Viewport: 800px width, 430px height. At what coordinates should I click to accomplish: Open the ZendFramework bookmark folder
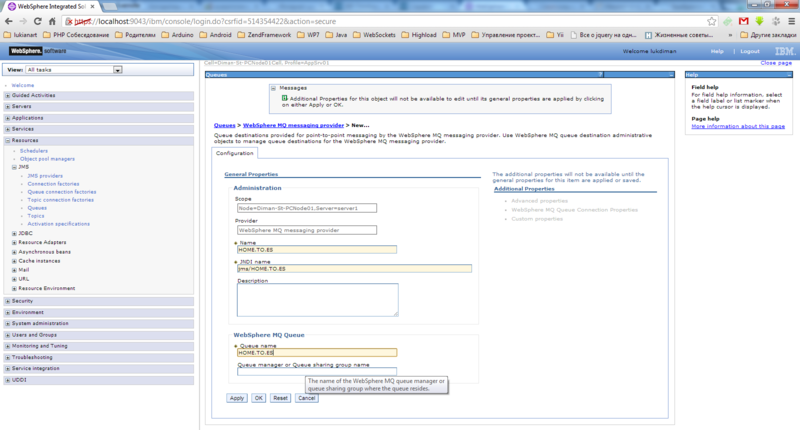[264, 35]
